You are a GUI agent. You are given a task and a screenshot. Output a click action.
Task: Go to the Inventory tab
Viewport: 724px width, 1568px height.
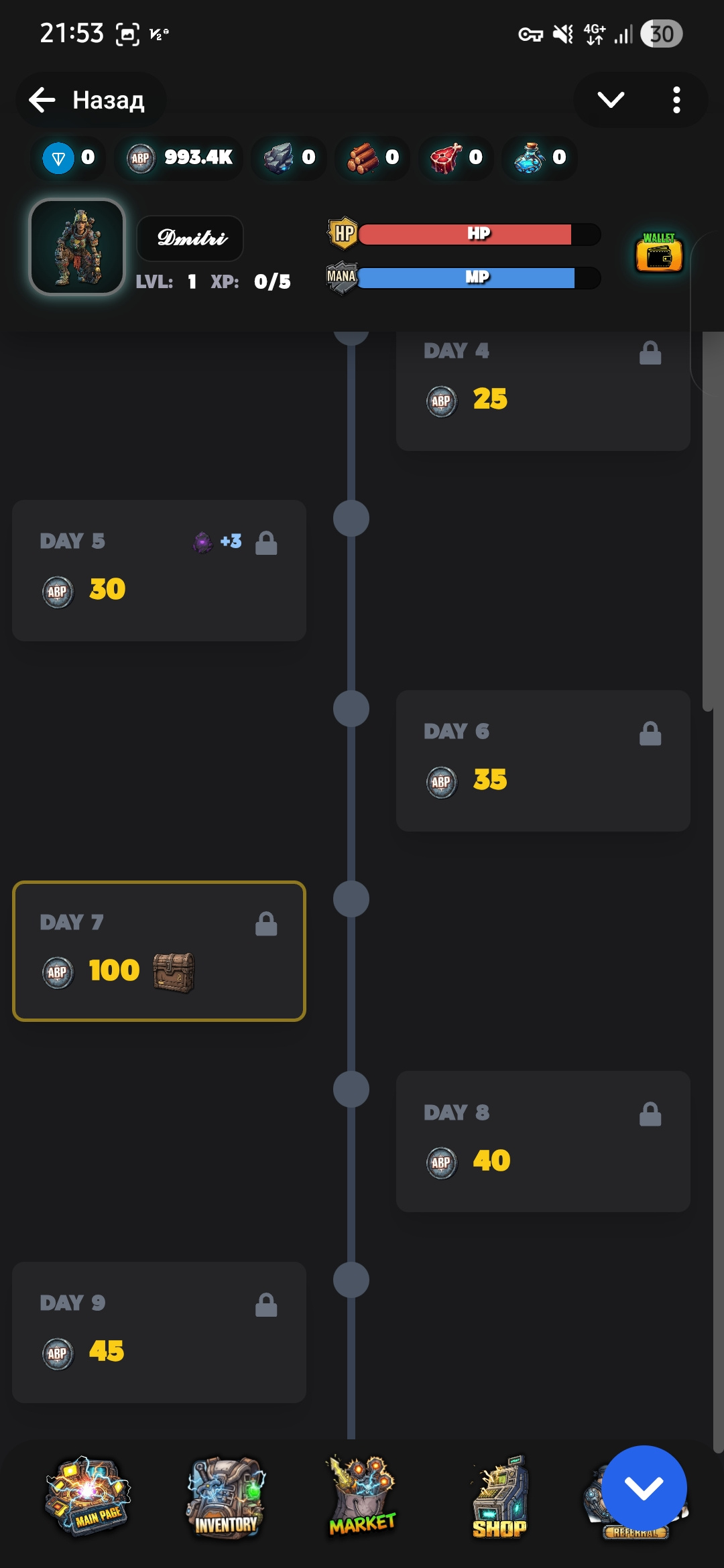click(x=226, y=1498)
